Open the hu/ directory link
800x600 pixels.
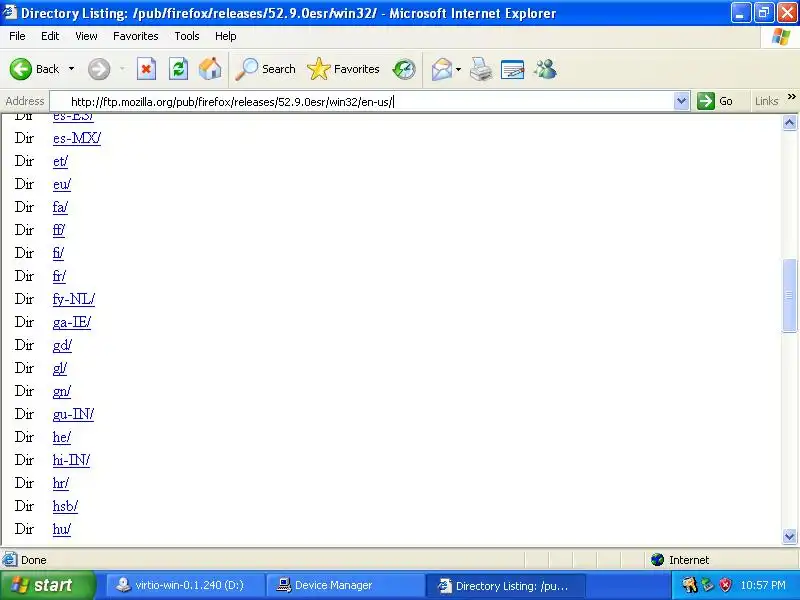[62, 529]
